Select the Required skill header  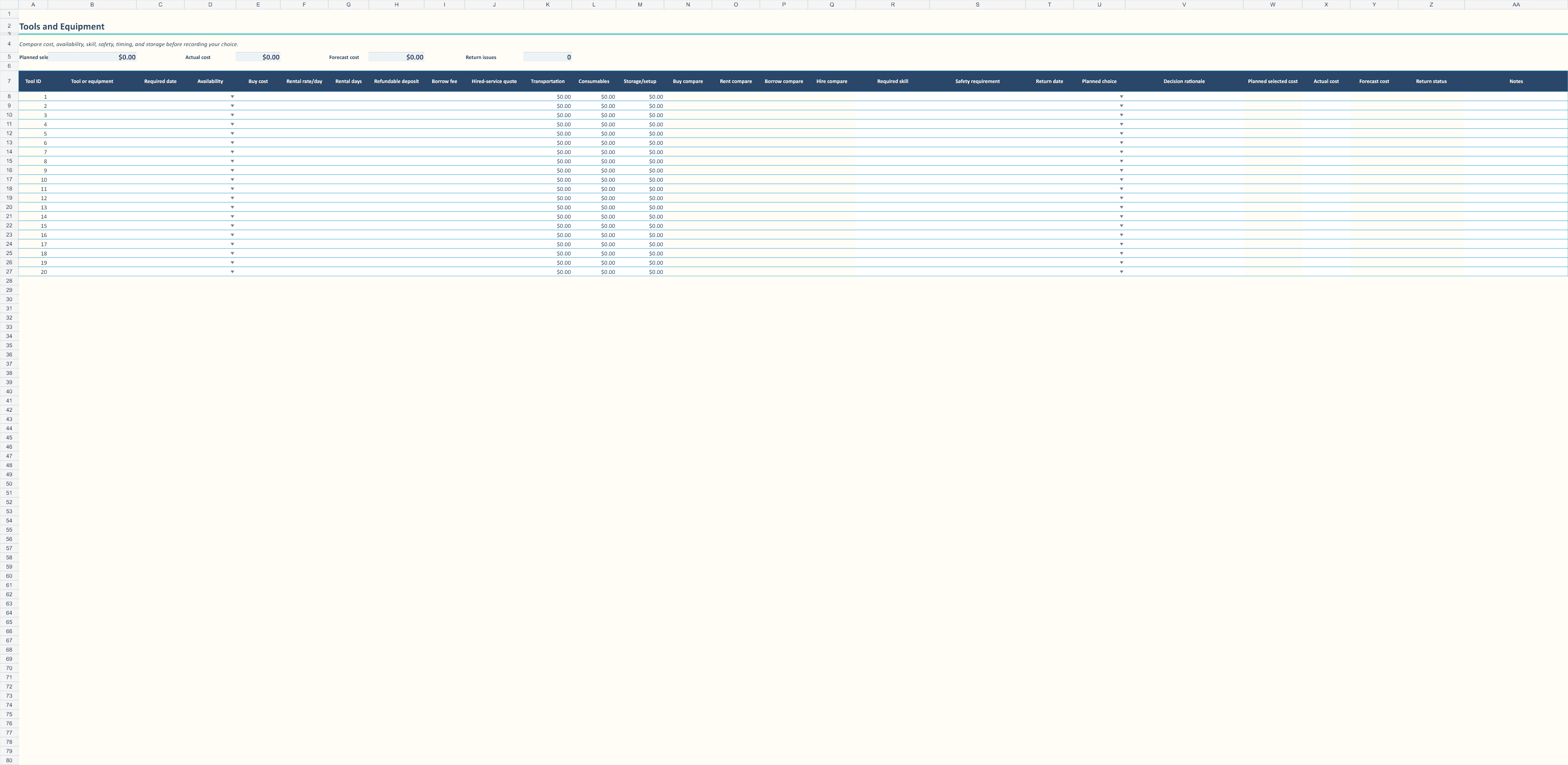892,81
